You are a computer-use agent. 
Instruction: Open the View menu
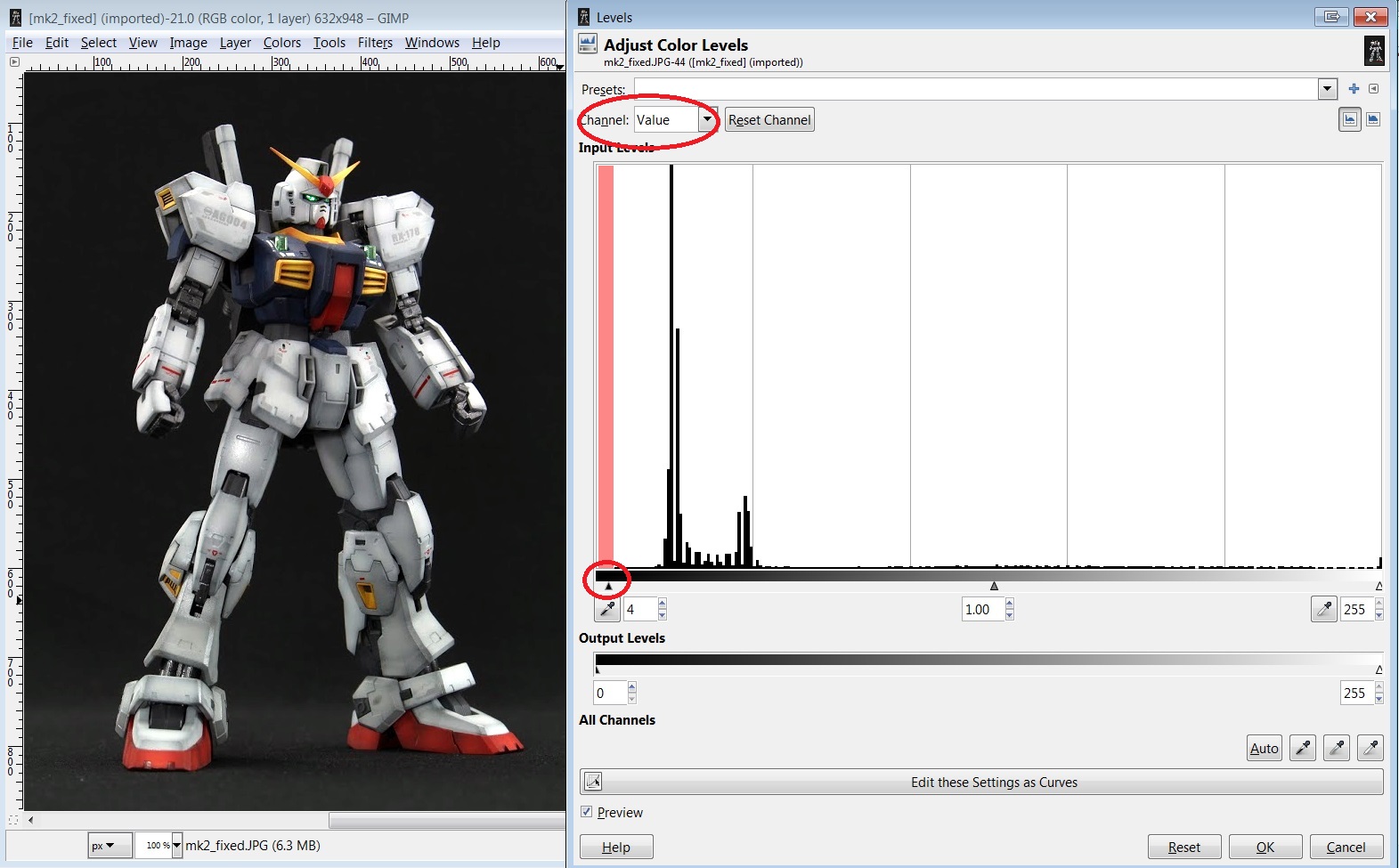(142, 42)
